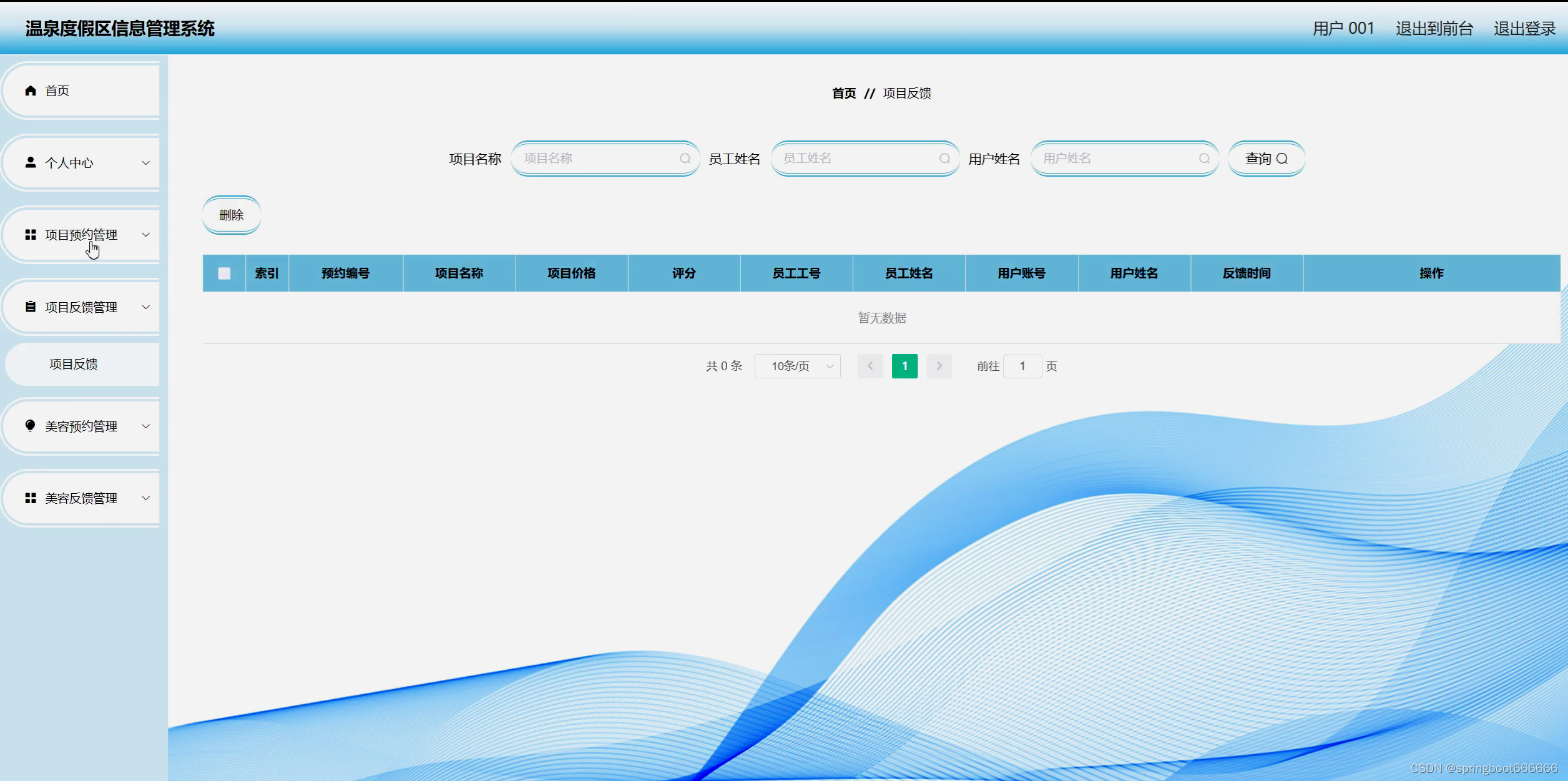Expand the 美容预约管理 menu chevron
The height and width of the screenshot is (781, 1568).
[145, 426]
